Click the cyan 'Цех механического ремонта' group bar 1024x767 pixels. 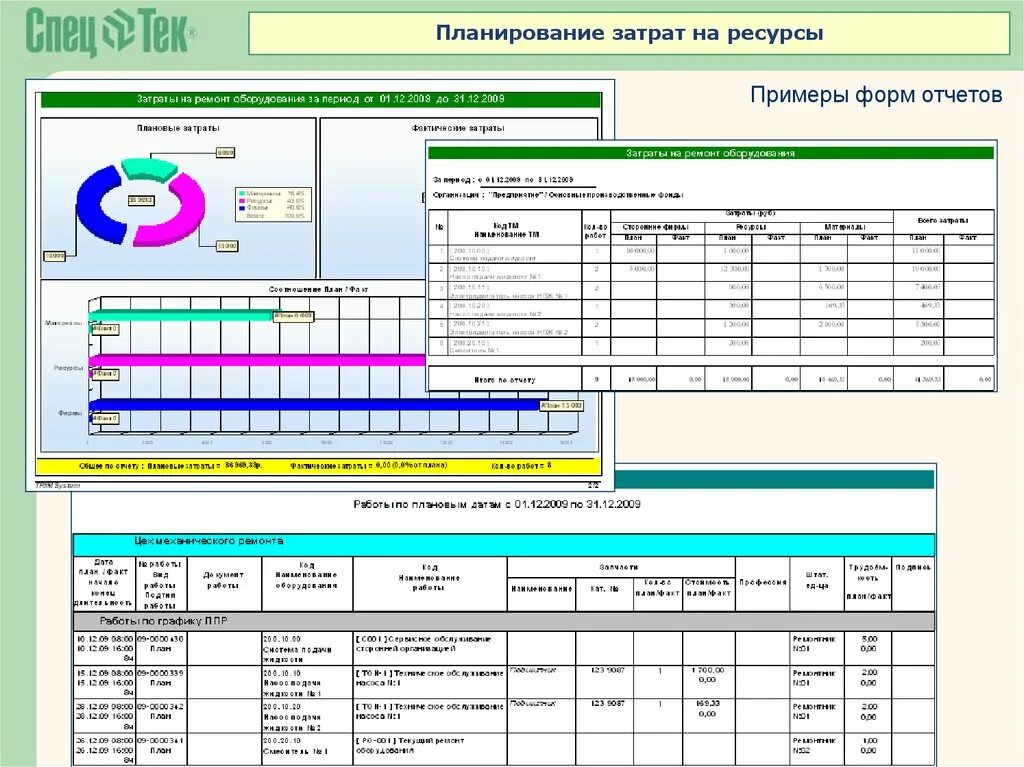[x=504, y=544]
